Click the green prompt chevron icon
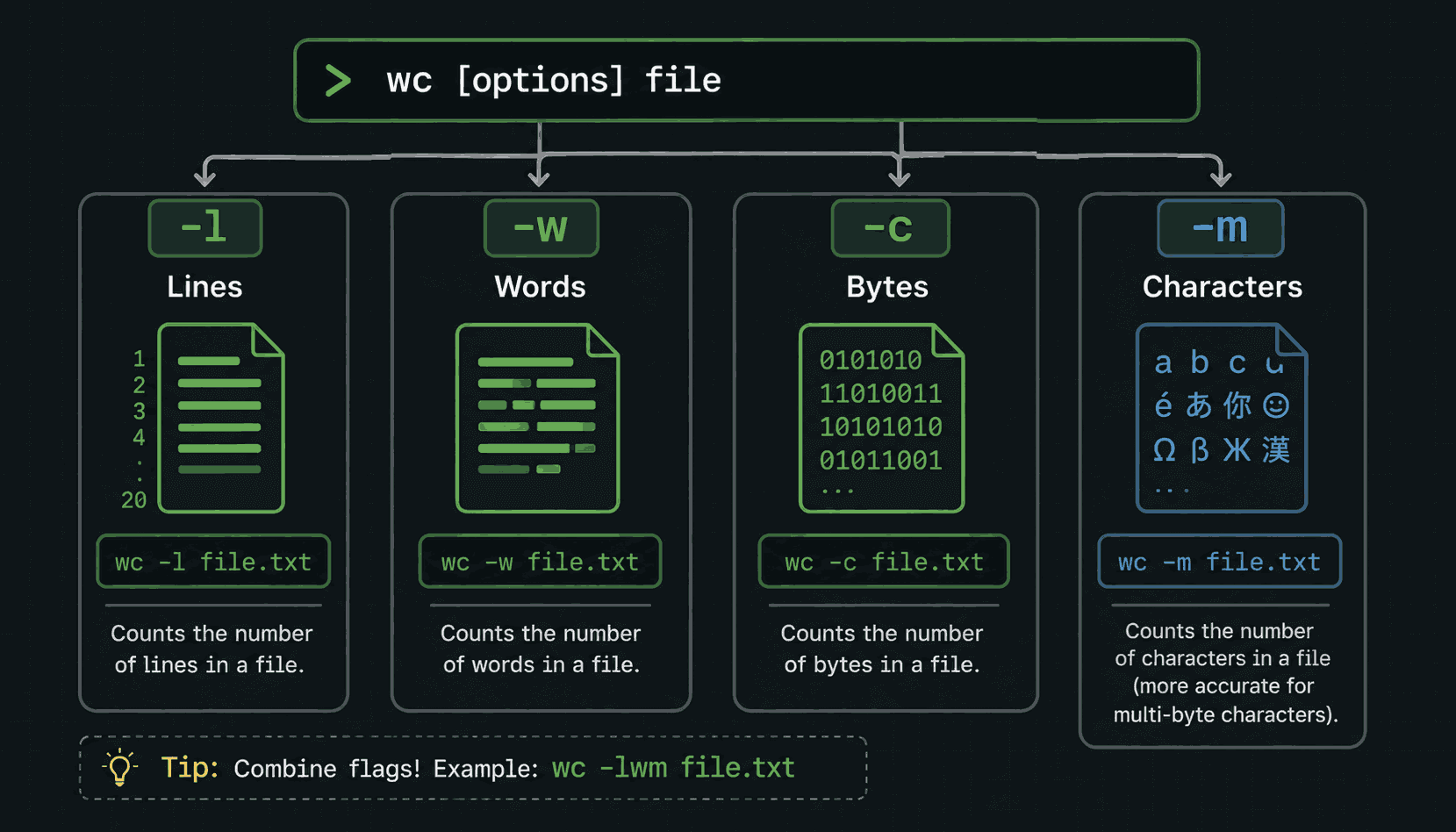This screenshot has height=832, width=1456. [338, 81]
